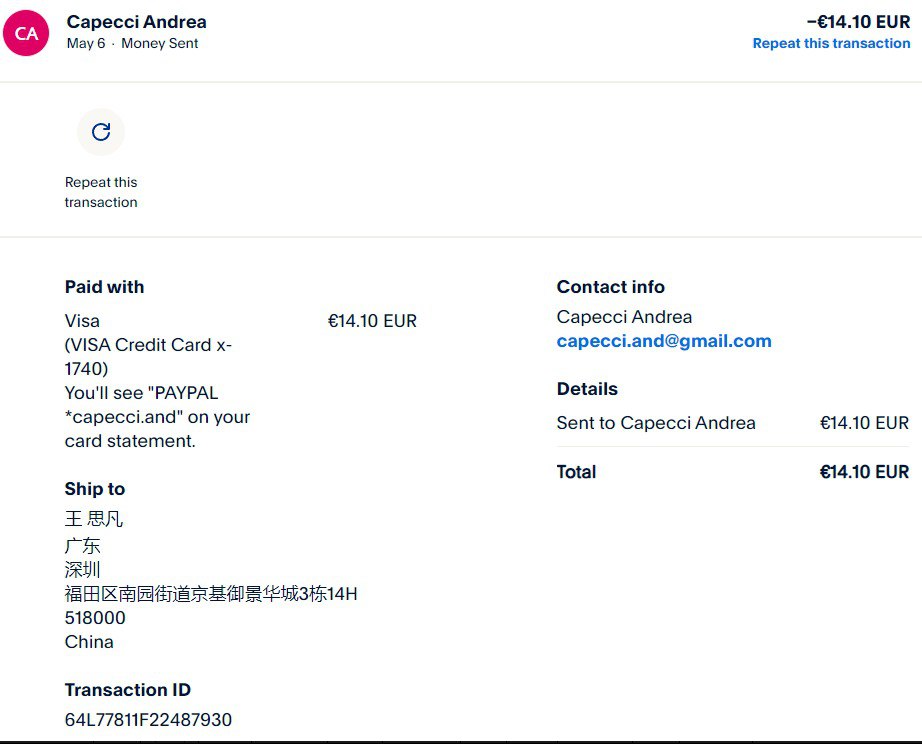Click the "Contact info" heading
This screenshot has height=744, width=922.
(610, 287)
